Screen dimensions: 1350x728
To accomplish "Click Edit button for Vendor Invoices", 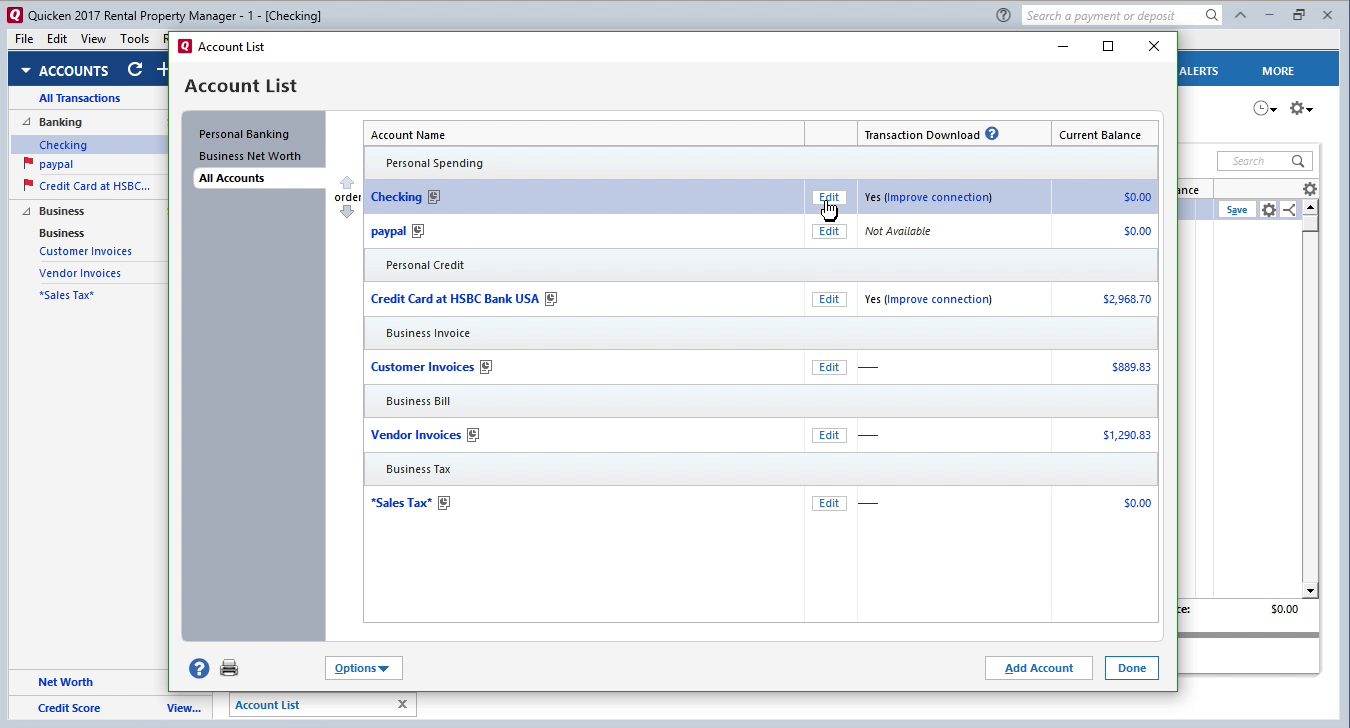I will [x=829, y=435].
